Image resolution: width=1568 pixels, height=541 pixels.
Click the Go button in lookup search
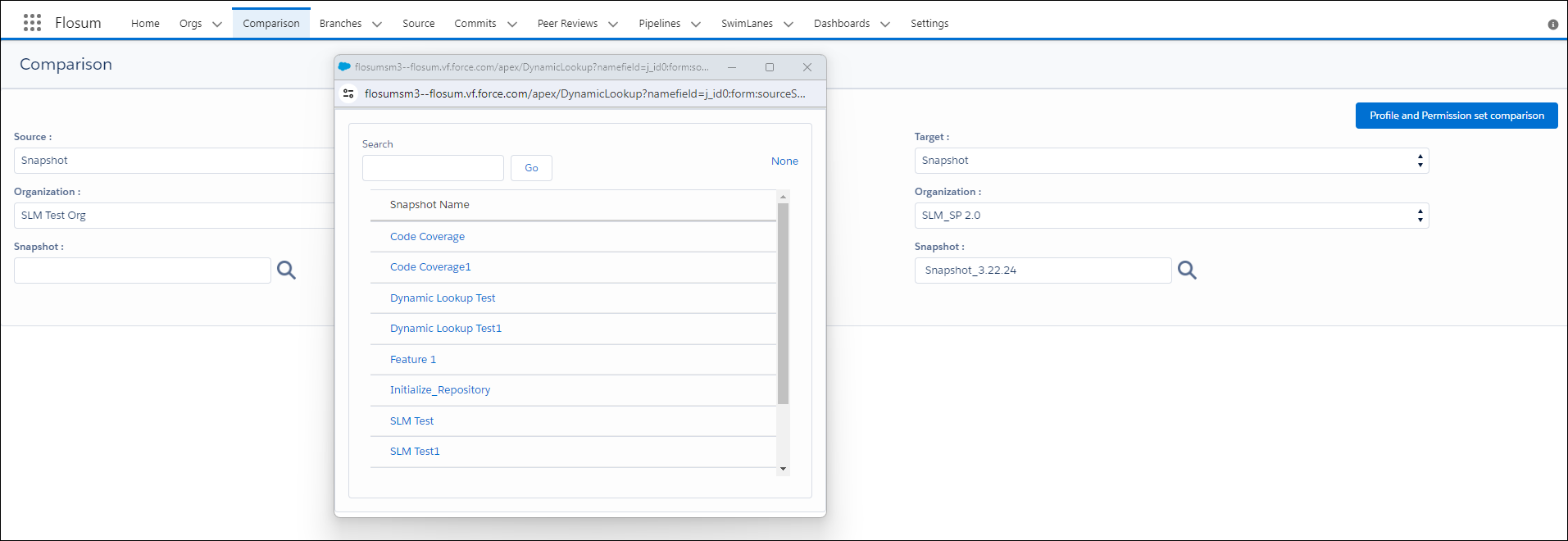[531, 168]
